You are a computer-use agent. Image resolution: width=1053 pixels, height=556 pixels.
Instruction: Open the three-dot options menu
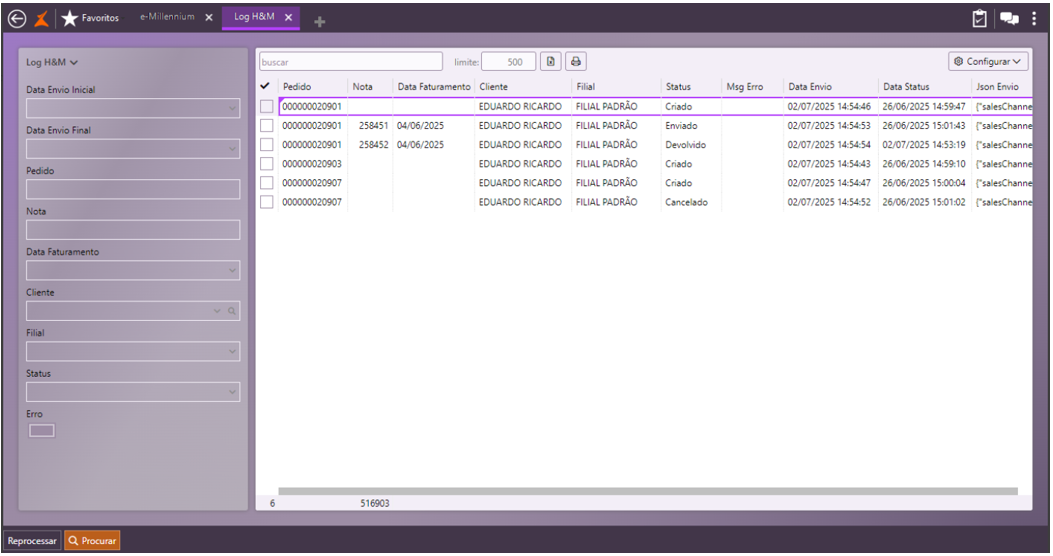pyautogui.click(x=1034, y=19)
